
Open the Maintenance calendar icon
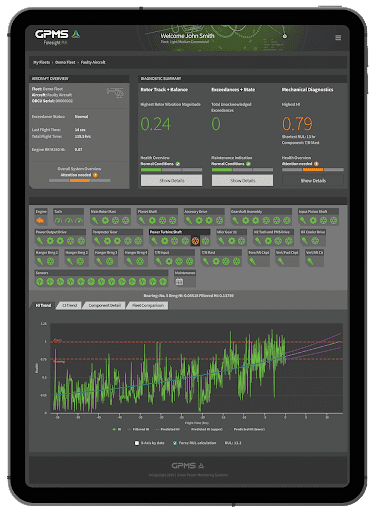tap(179, 282)
